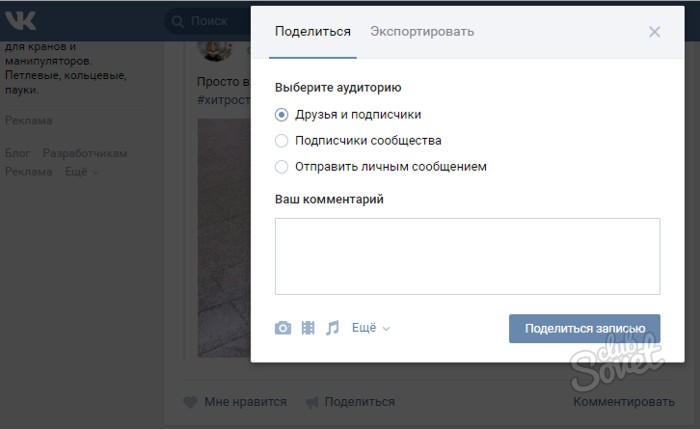700x429 pixels.
Task: Select the Подписчики сообщества radio option
Action: point(281,141)
